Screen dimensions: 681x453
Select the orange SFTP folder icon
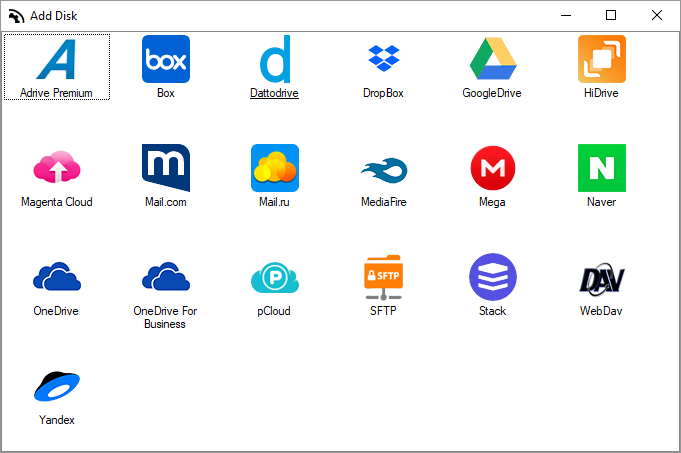pos(384,277)
